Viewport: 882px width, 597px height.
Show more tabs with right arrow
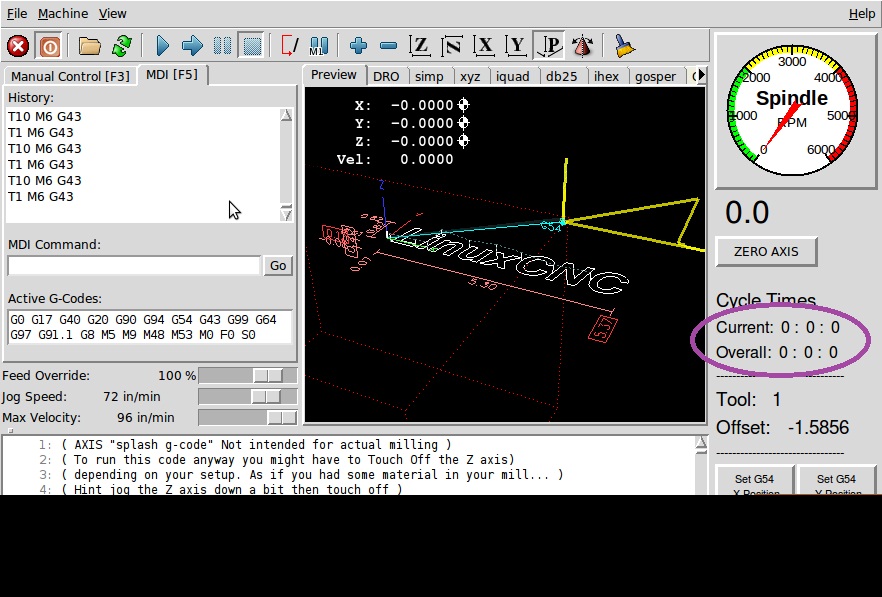[700, 75]
